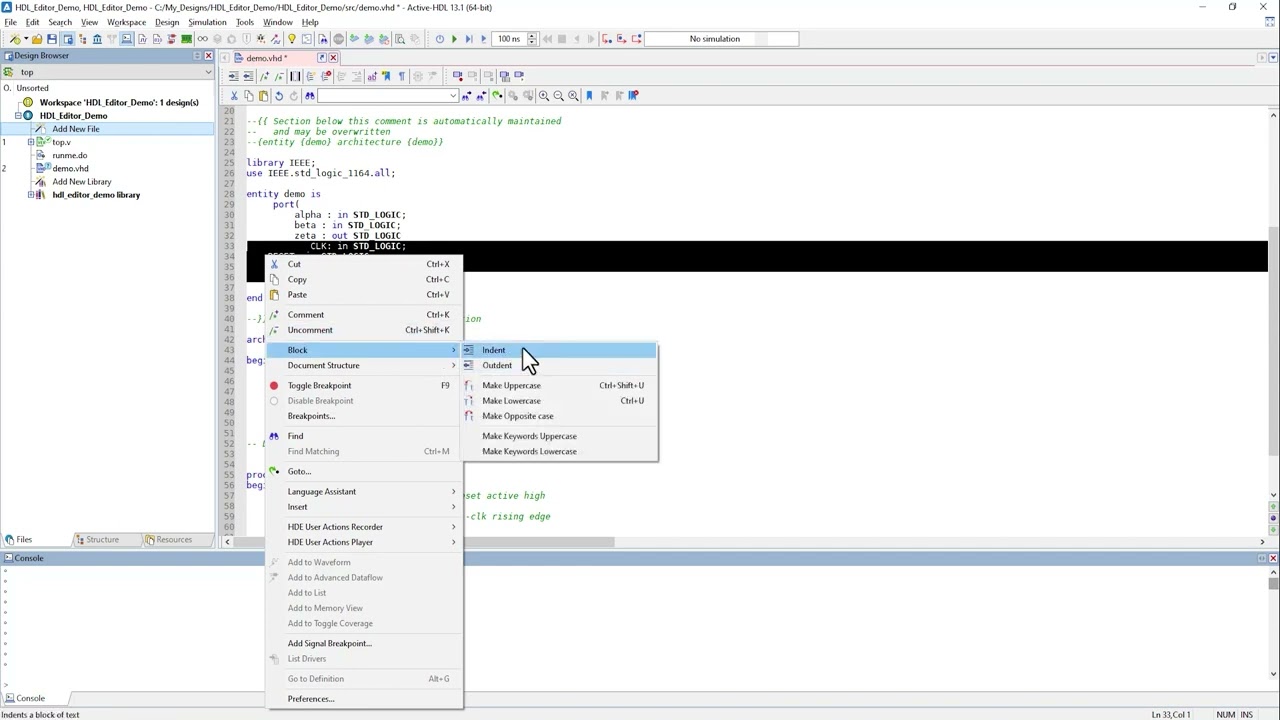Click the show paragraph marks icon
This screenshot has width=1280, height=720.
coord(401,76)
